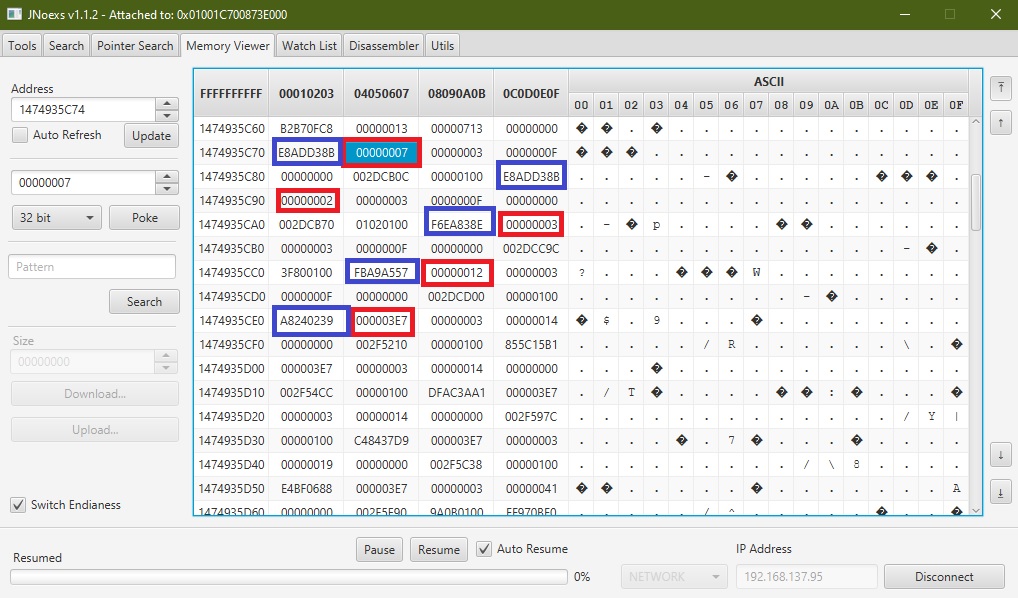1018x598 pixels.
Task: Click the poke value input field
Action: click(83, 182)
